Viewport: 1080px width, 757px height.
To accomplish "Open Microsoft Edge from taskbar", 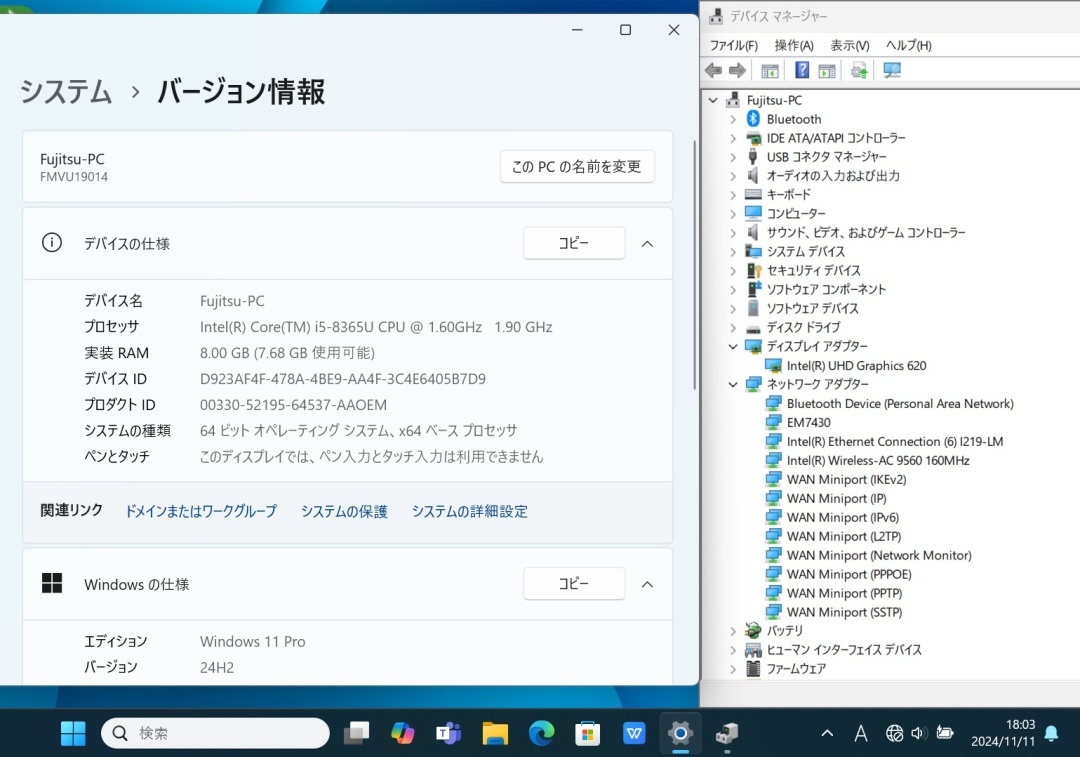I will pos(541,733).
